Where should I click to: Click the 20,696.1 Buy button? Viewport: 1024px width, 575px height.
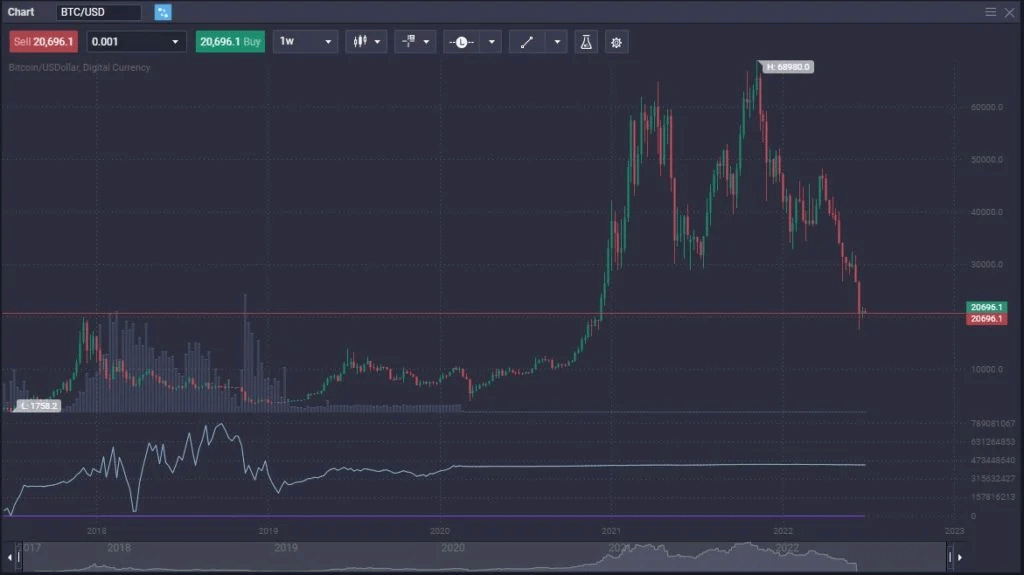(x=230, y=42)
